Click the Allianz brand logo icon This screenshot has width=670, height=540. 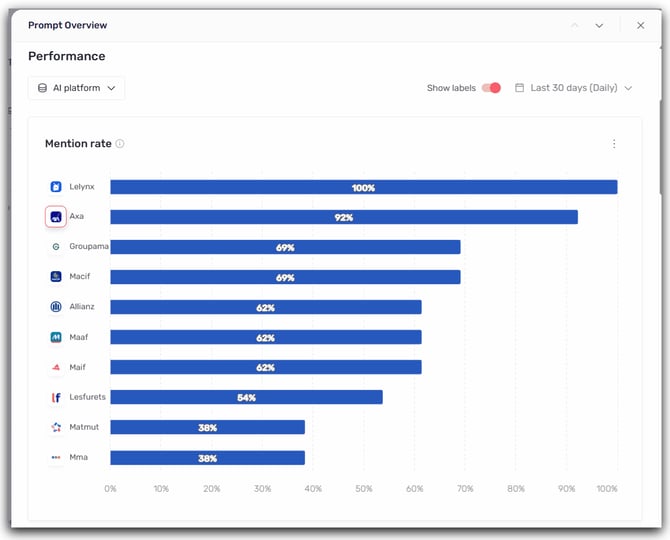(x=56, y=307)
